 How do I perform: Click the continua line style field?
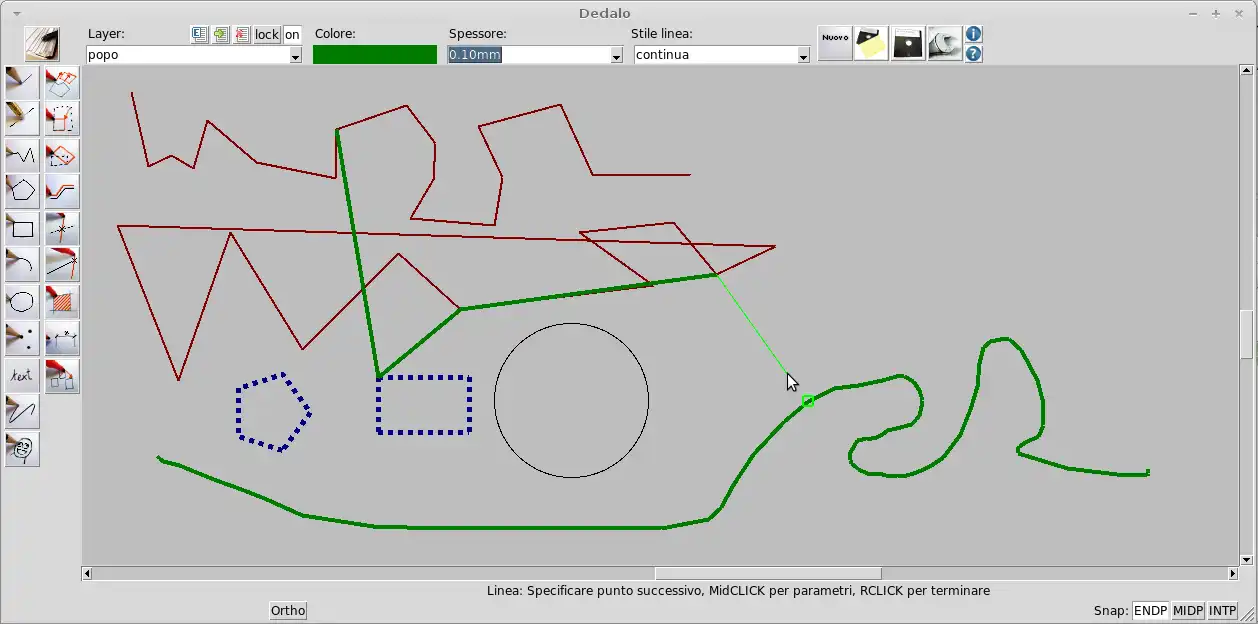pos(716,55)
